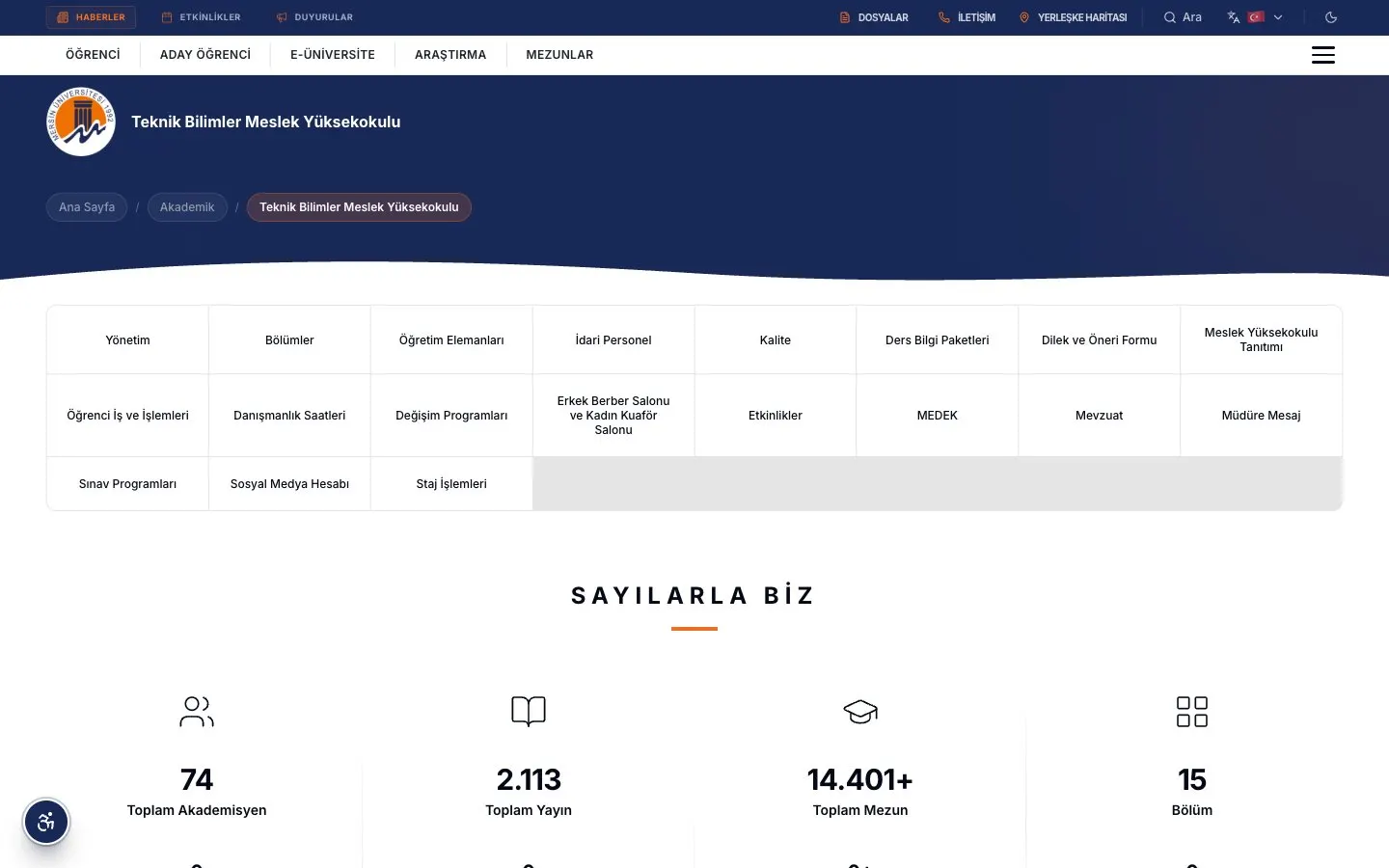The width and height of the screenshot is (1389, 868).
Task: Open the hamburger menu icon
Action: tap(1323, 55)
